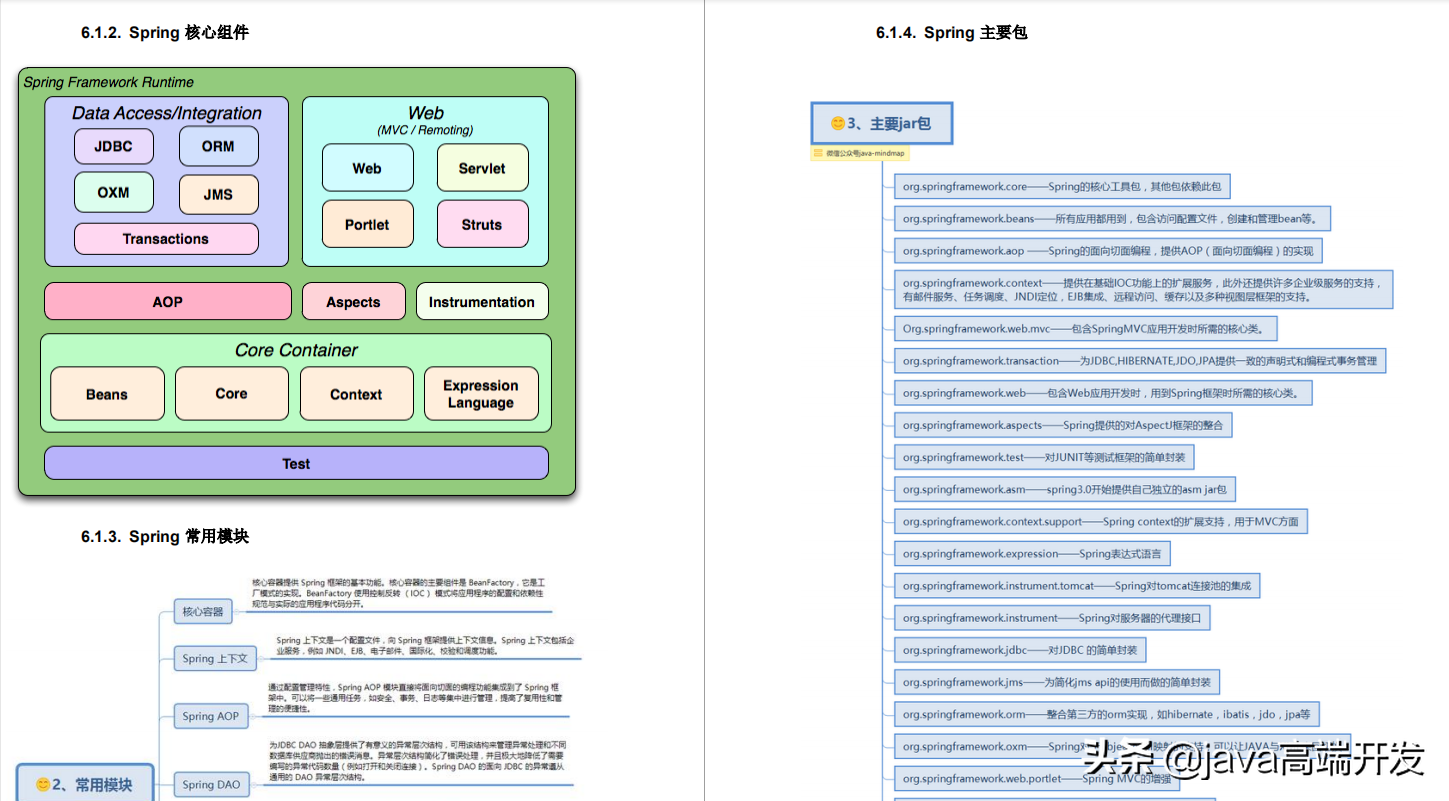Select the org.springframework.transaction entry
Viewport: 1449px width, 801px height.
pyautogui.click(x=1140, y=360)
